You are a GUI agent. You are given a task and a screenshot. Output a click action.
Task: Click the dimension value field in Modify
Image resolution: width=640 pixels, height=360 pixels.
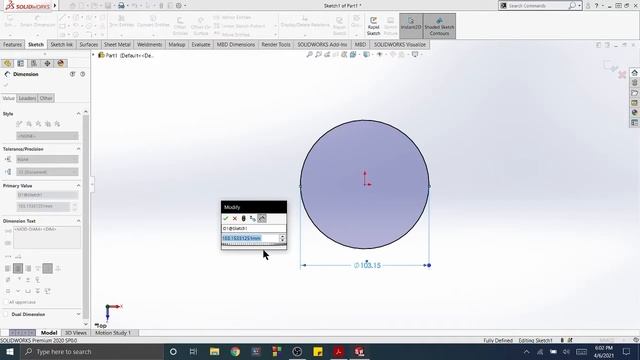pyautogui.click(x=250, y=238)
